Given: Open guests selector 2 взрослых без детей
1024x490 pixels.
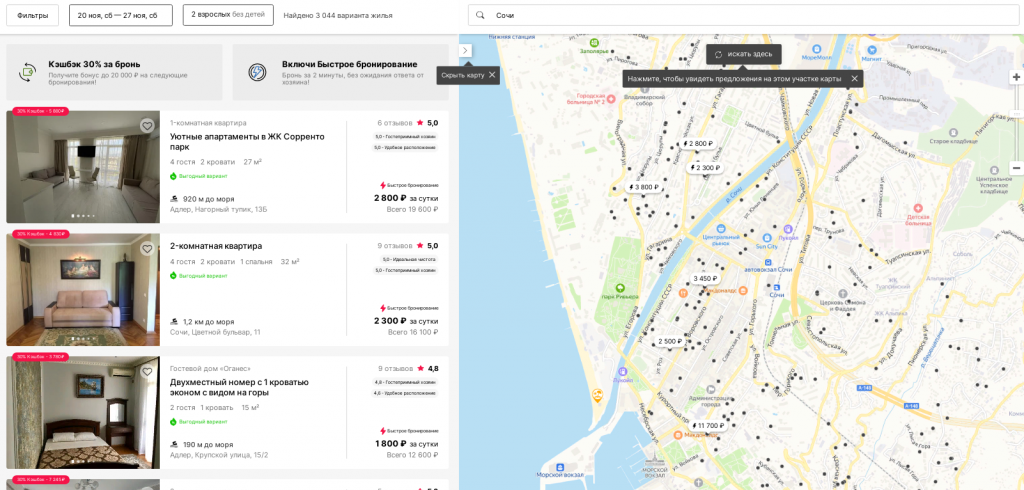Looking at the screenshot, I should click(x=228, y=14).
